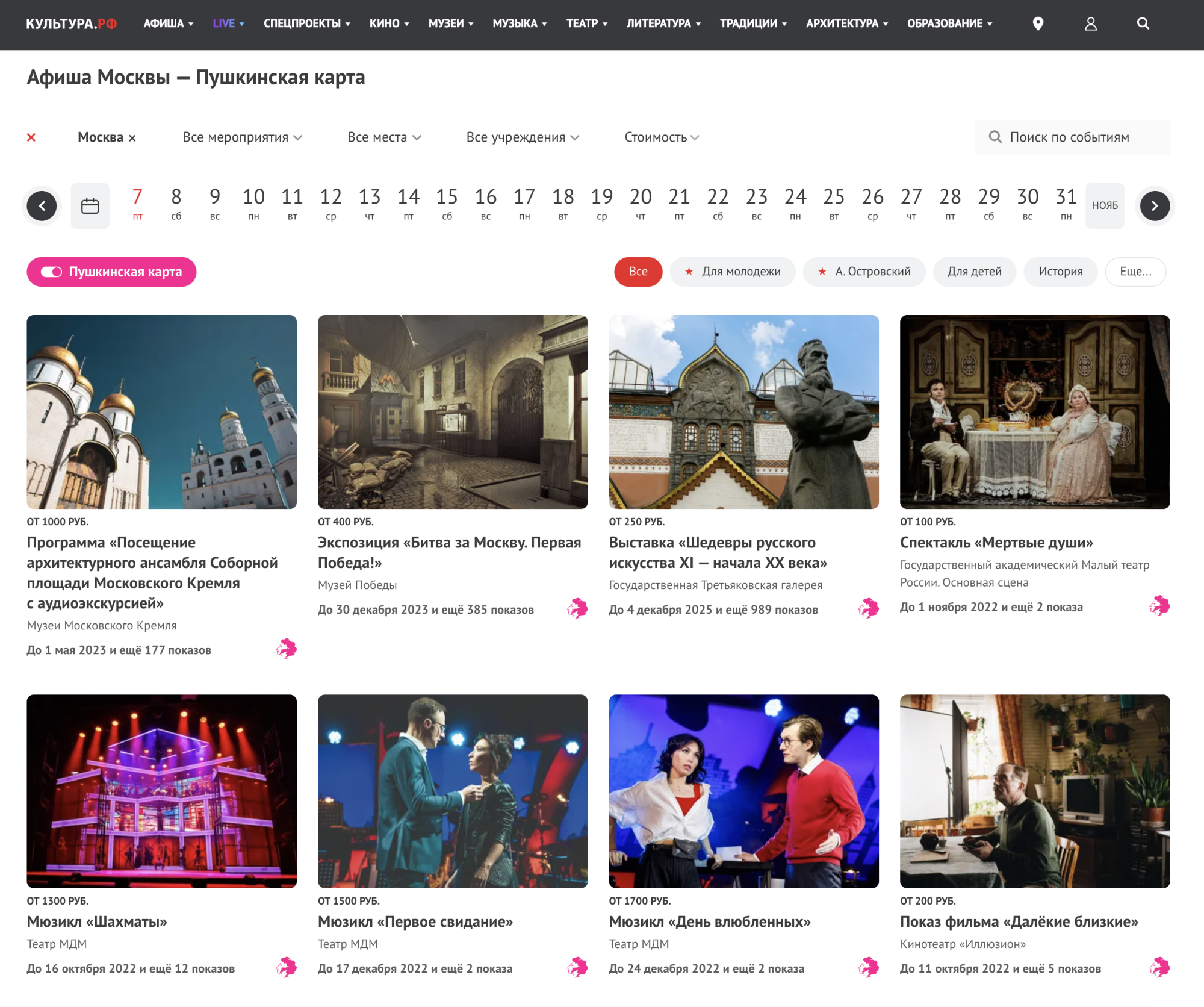Focus the Поиск по событиям search field
Image resolution: width=1204 pixels, height=1007 pixels.
(1072, 137)
